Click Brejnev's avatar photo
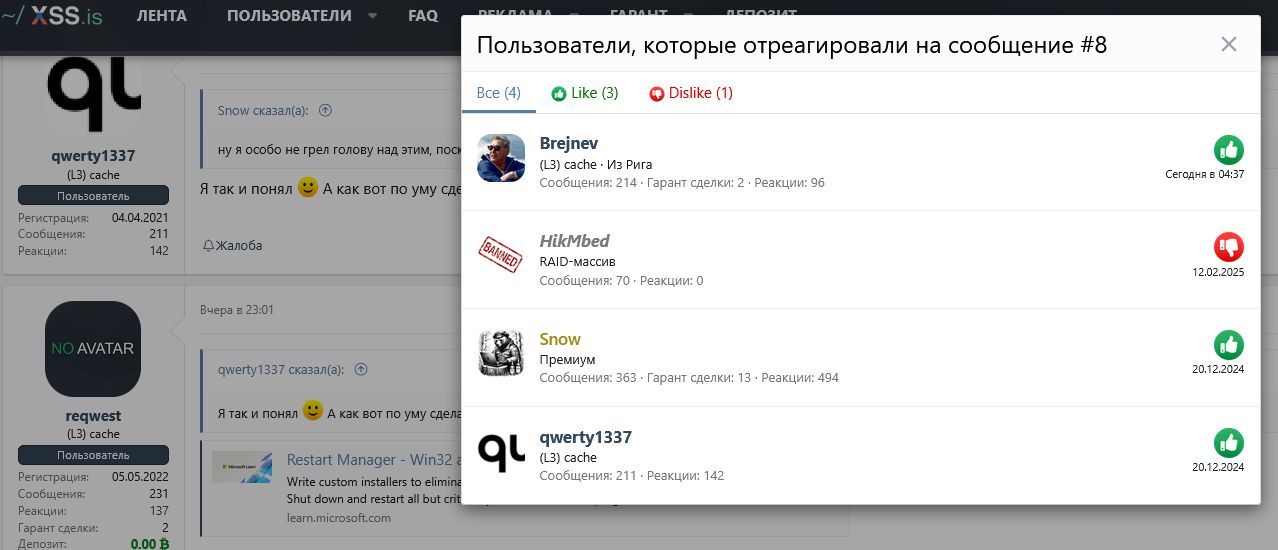This screenshot has width=1278, height=550. pyautogui.click(x=501, y=158)
